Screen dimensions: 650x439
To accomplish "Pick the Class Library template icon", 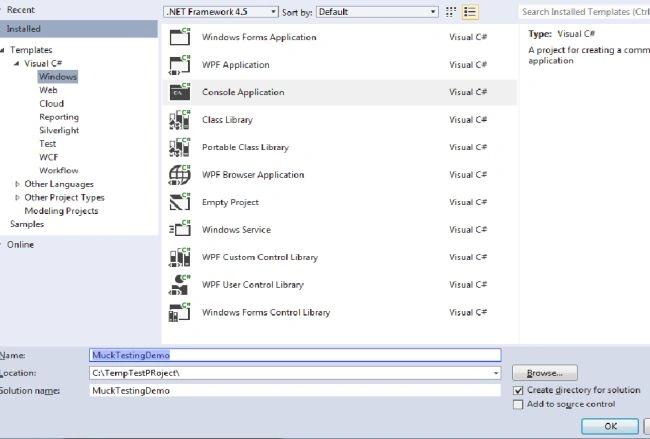I will click(180, 119).
